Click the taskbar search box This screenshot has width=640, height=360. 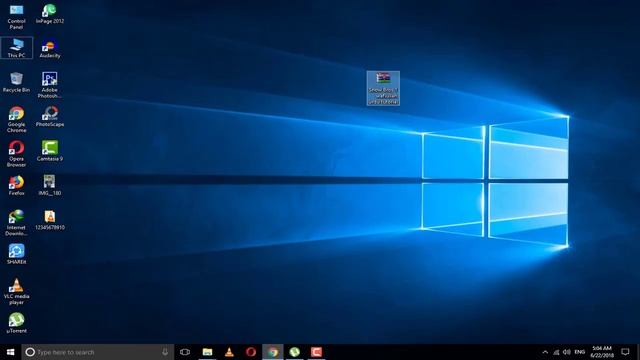[98, 352]
